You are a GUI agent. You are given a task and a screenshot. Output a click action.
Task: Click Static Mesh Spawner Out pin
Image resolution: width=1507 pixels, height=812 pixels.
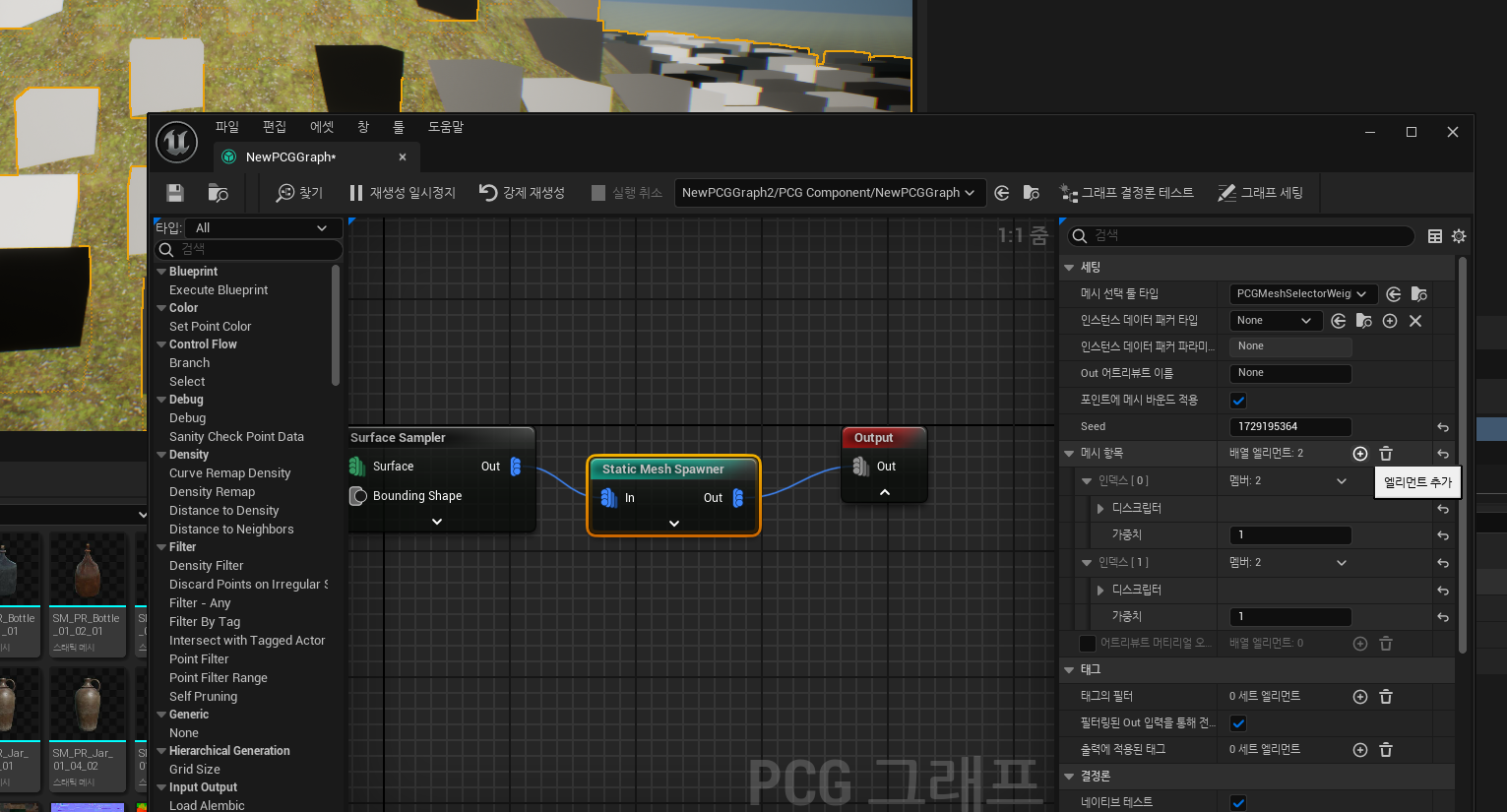pyautogui.click(x=738, y=498)
